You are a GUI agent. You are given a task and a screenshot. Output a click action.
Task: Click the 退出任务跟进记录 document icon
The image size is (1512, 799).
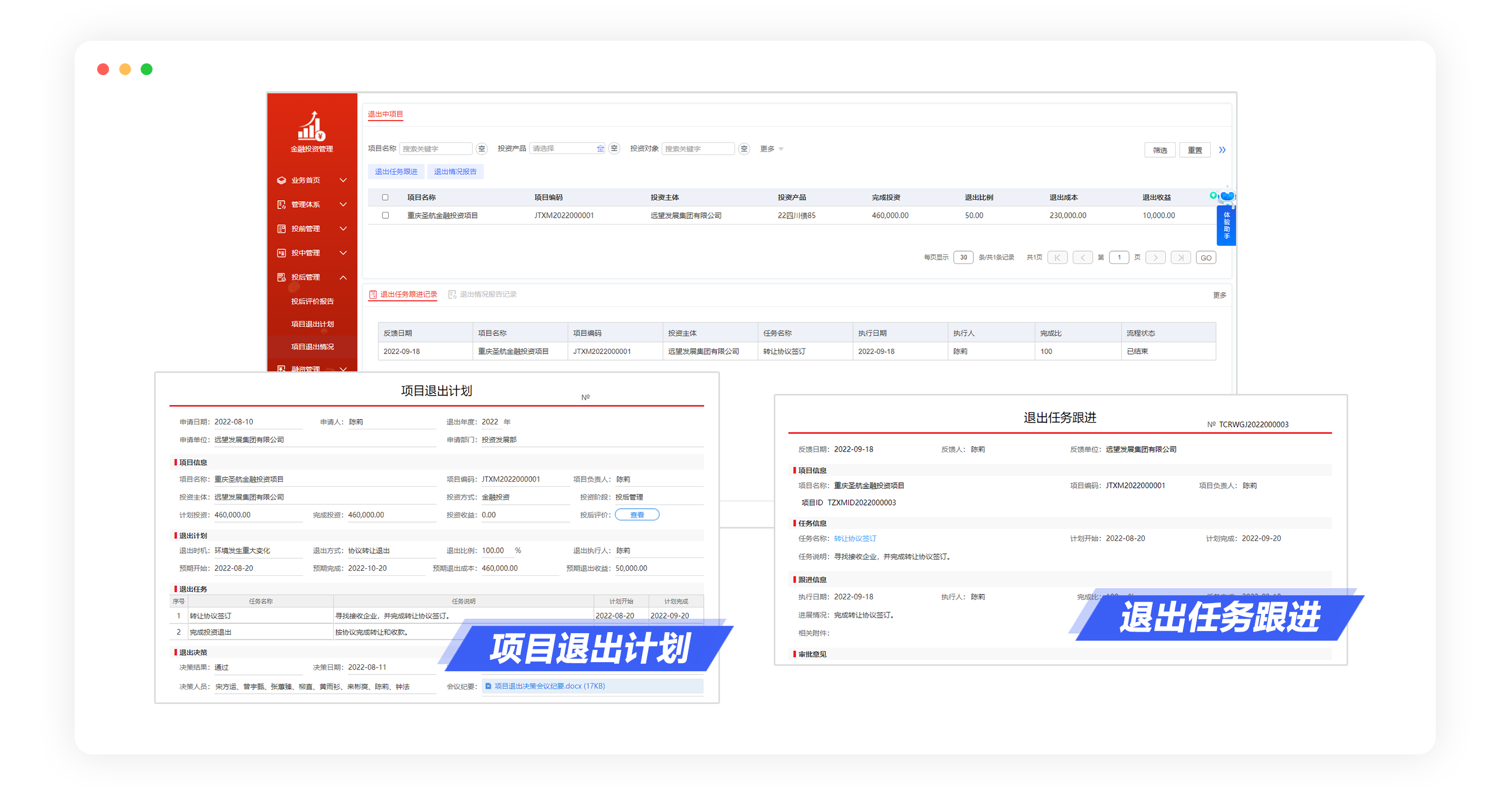[373, 295]
